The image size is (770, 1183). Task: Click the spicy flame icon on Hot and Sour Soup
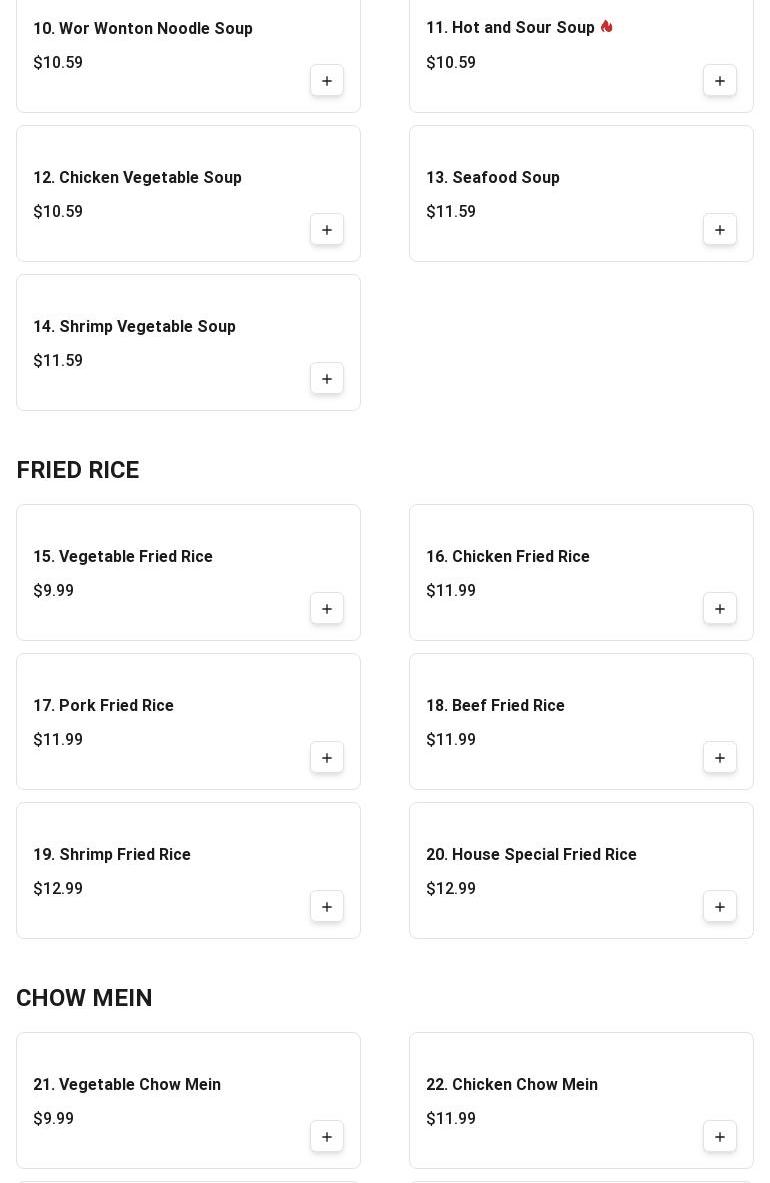pyautogui.click(x=606, y=27)
